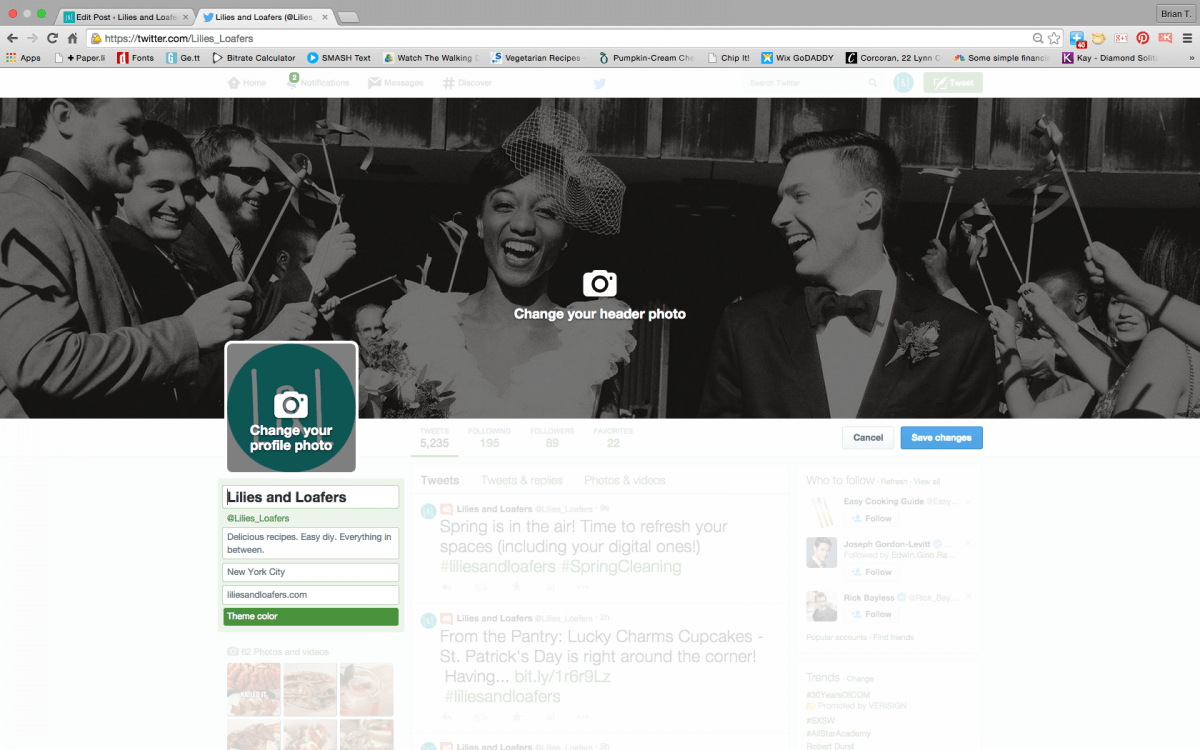The height and width of the screenshot is (750, 1200).
Task: Show more bookmarks with the overflow chevron
Action: coord(1191,58)
